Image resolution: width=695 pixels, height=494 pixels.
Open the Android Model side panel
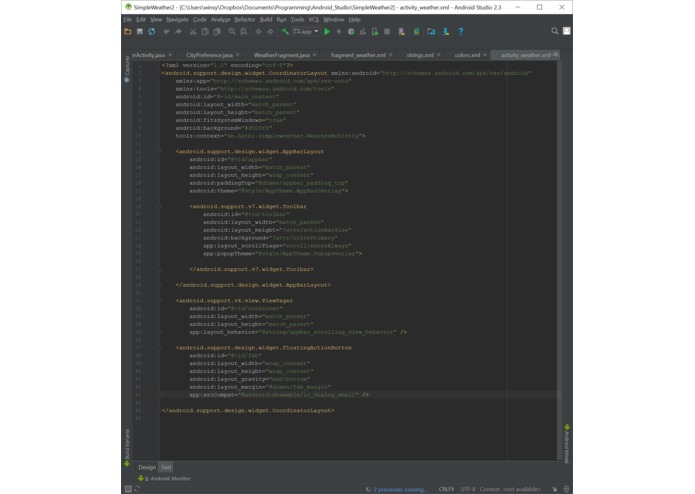[566, 444]
